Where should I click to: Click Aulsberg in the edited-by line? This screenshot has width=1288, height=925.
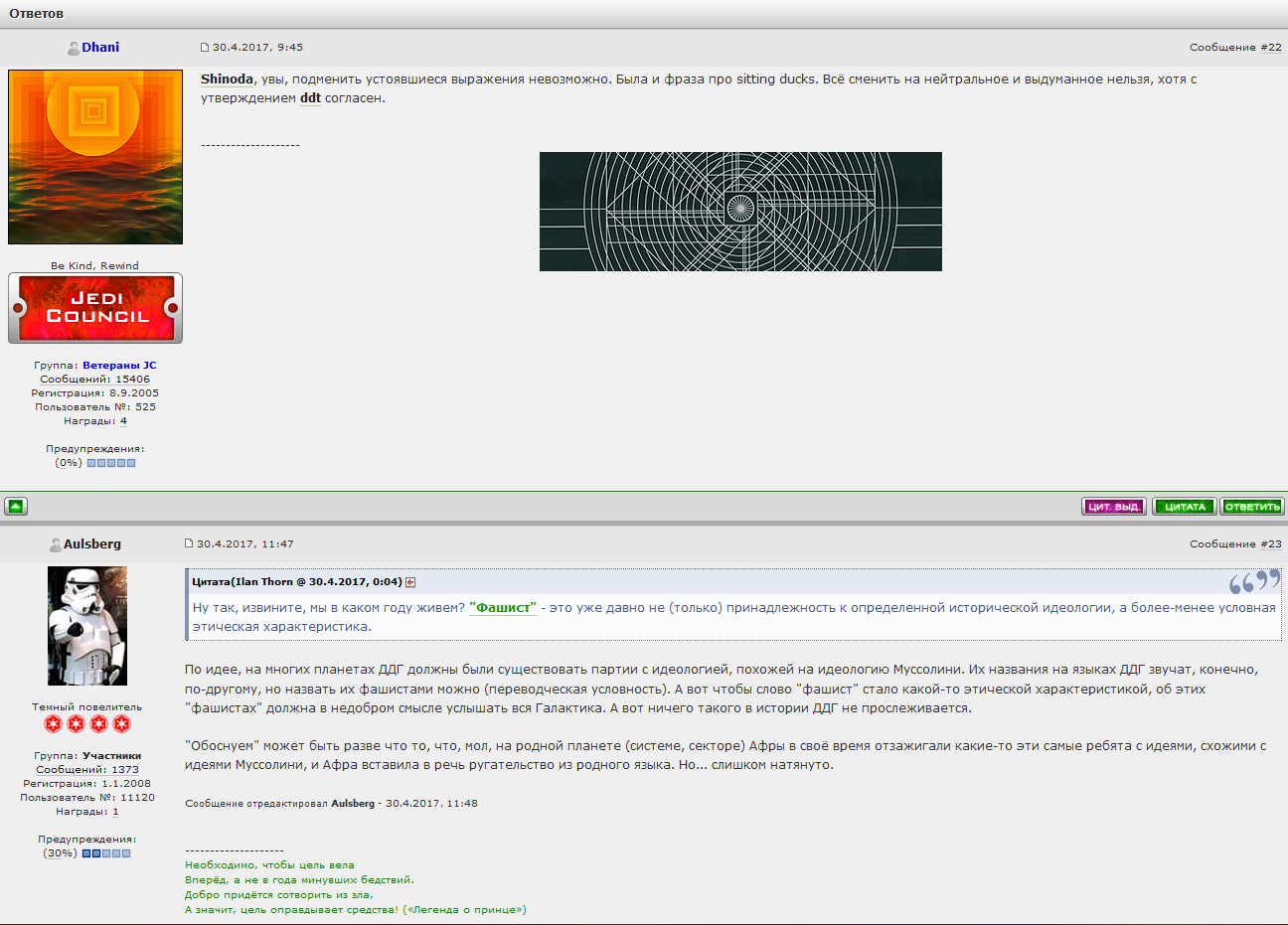pos(353,804)
